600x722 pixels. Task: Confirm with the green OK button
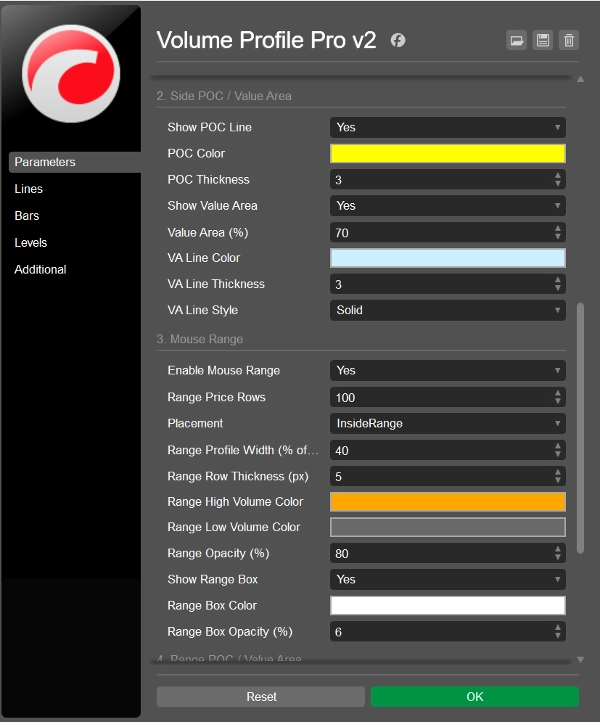point(475,696)
